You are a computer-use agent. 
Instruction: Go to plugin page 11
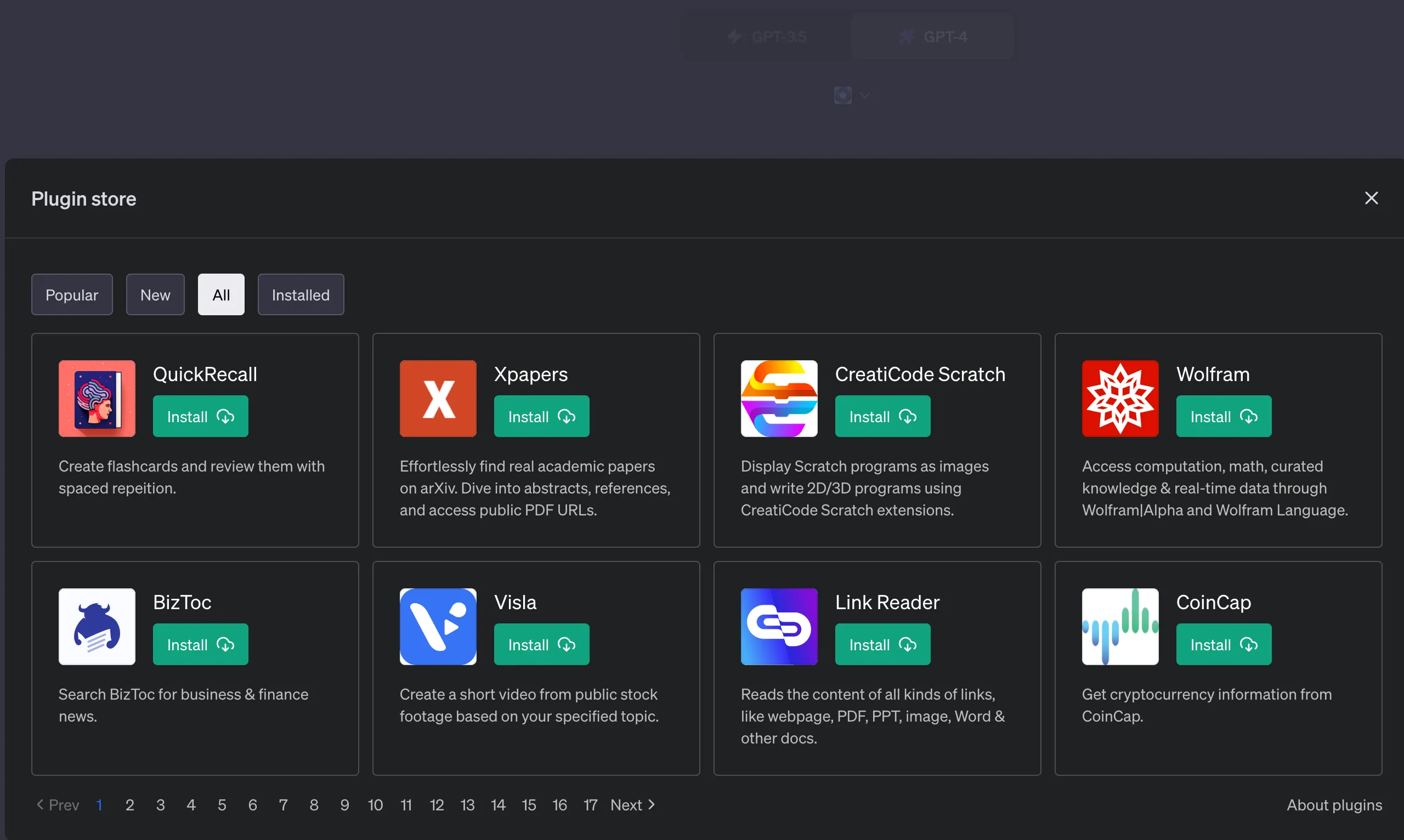coord(406,805)
